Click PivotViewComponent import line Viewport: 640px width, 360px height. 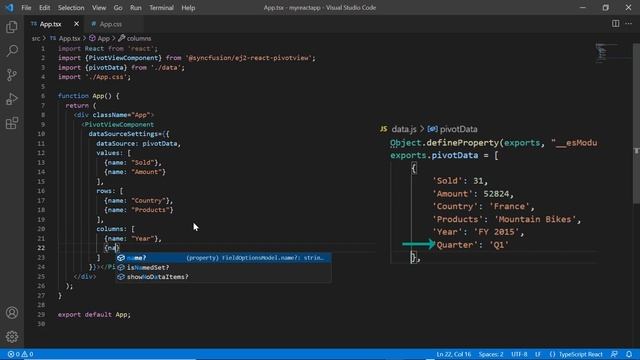click(187, 58)
